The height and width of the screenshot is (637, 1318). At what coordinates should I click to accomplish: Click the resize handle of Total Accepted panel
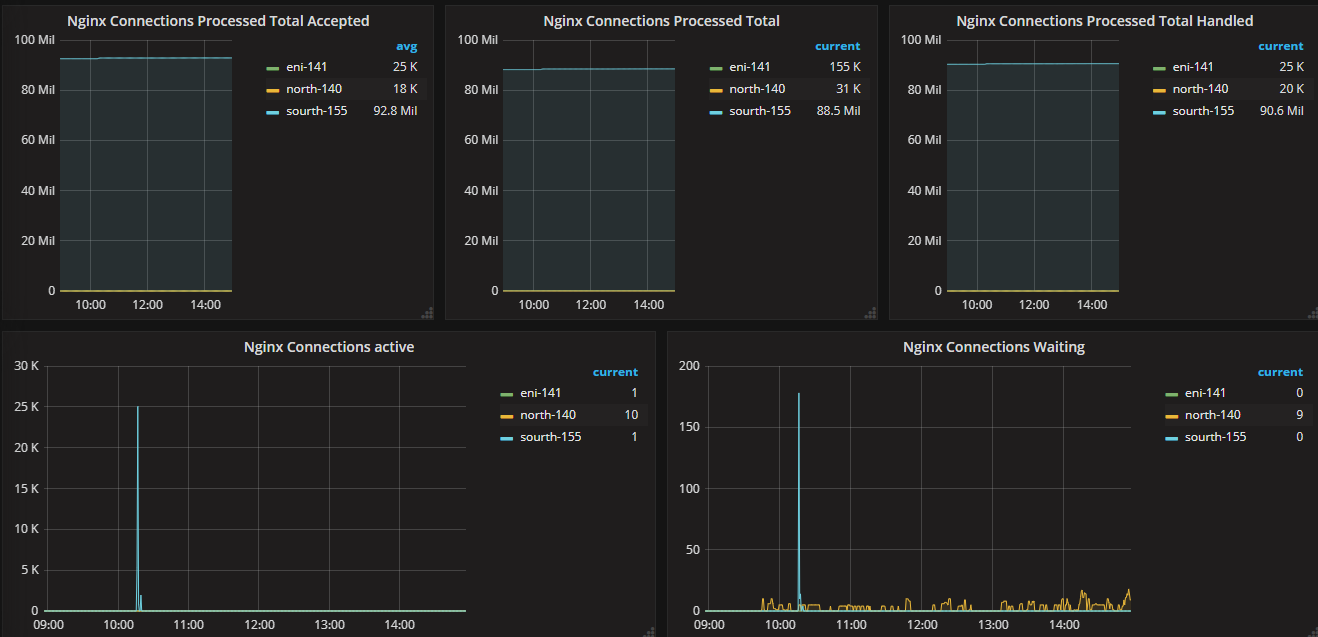[x=427, y=313]
